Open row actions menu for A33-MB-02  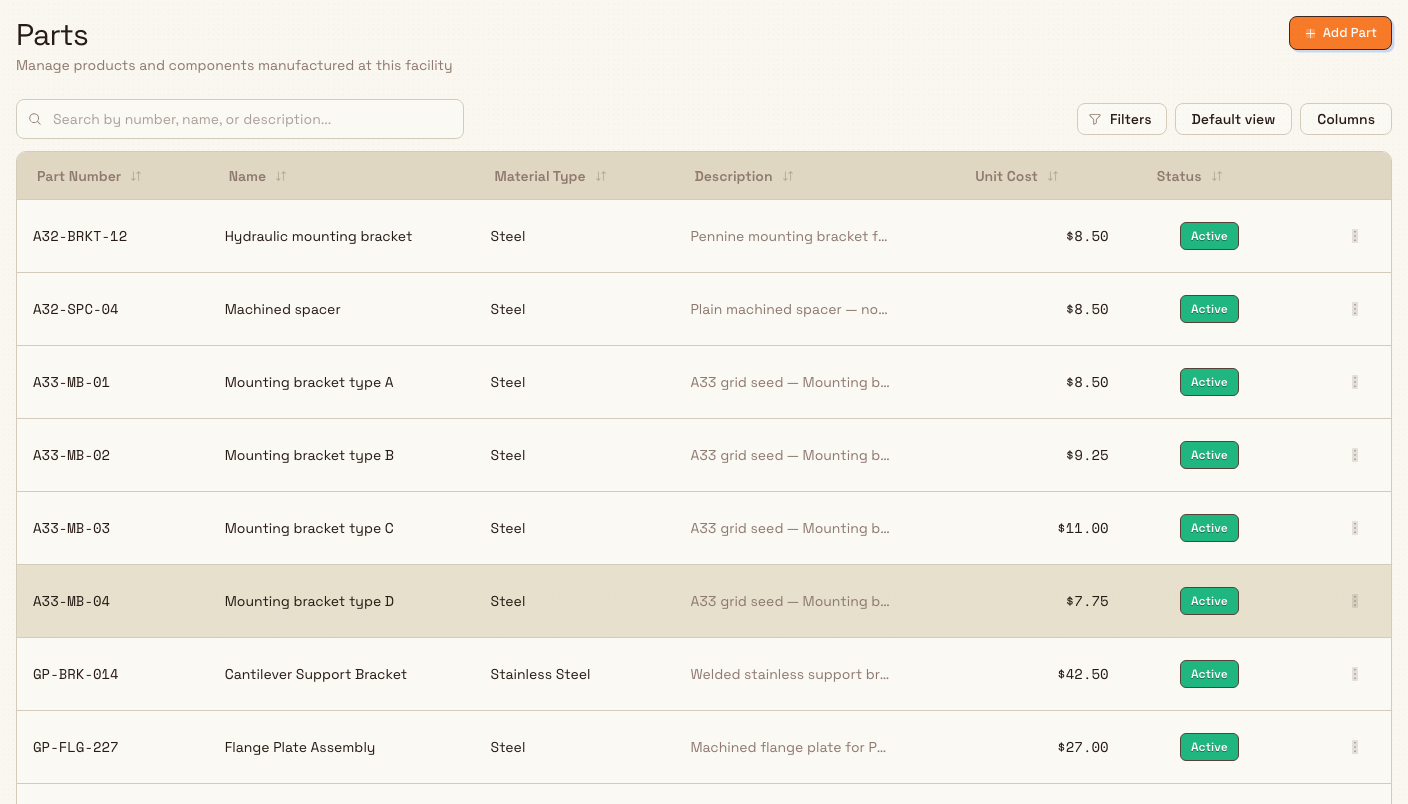(1355, 455)
